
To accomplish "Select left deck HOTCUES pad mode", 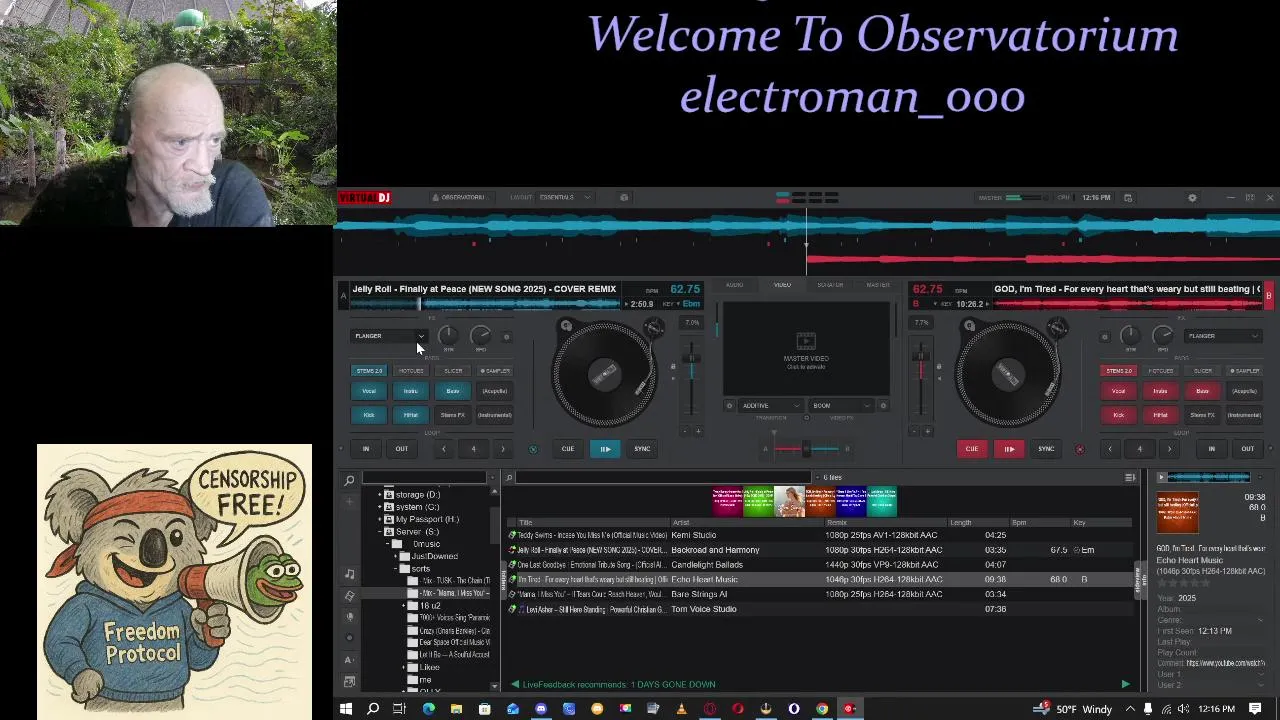I will [x=411, y=371].
